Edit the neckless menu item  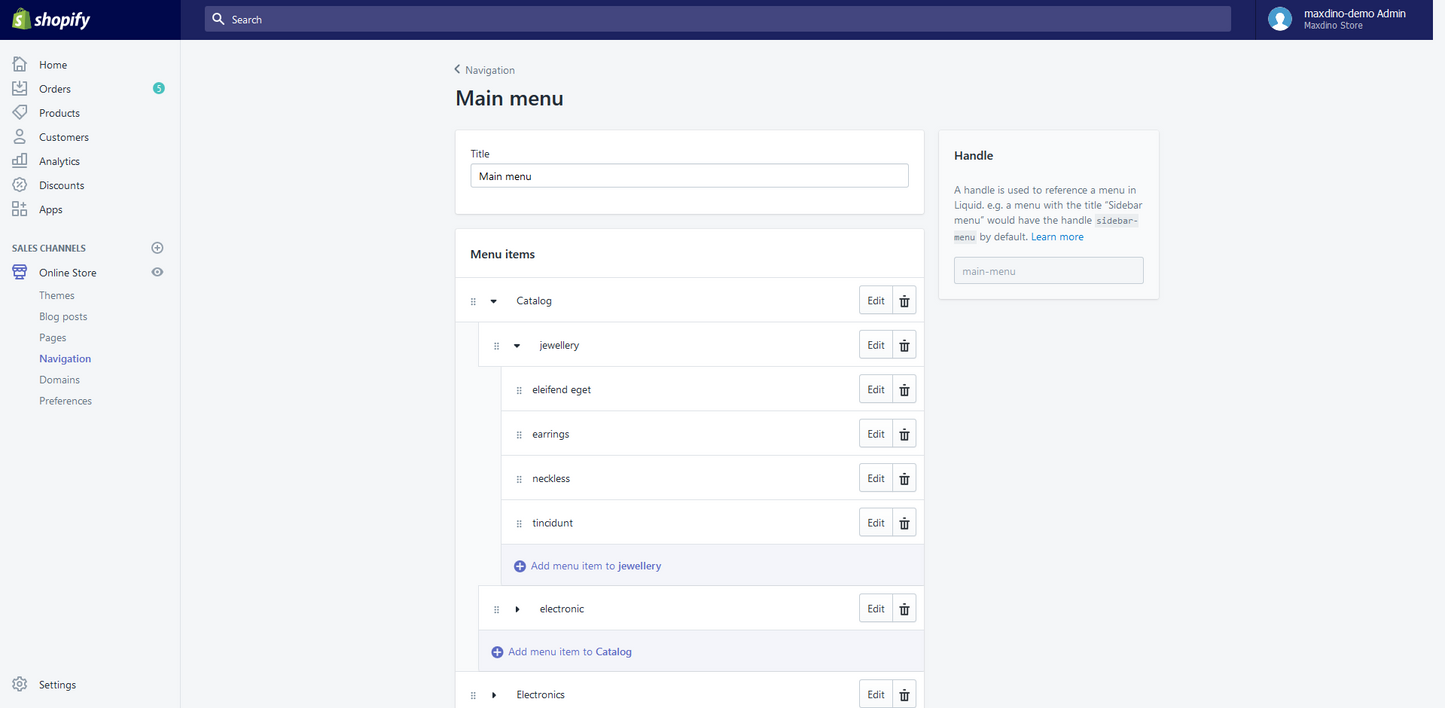[874, 477]
